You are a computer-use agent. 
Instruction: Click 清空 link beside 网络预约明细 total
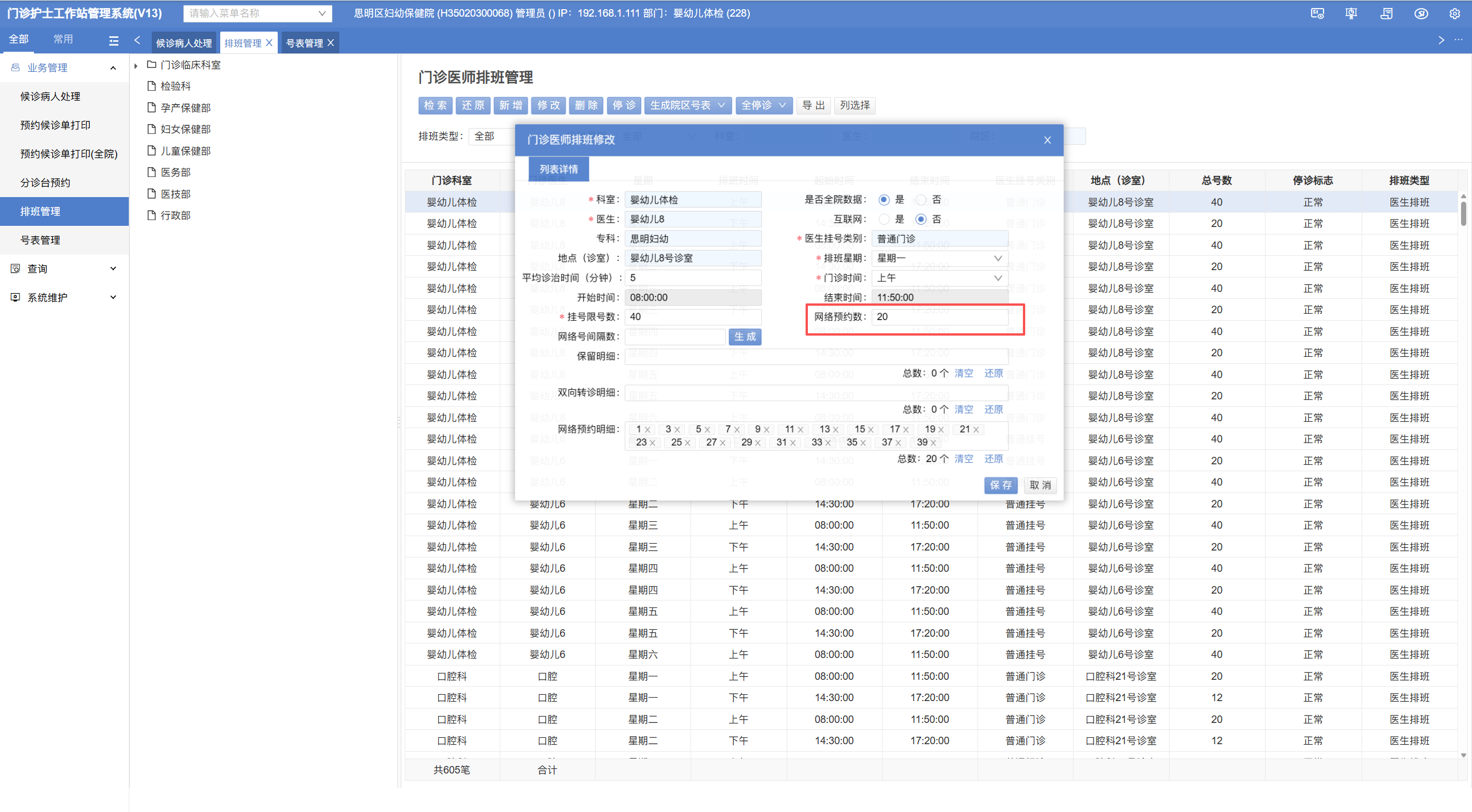point(964,459)
